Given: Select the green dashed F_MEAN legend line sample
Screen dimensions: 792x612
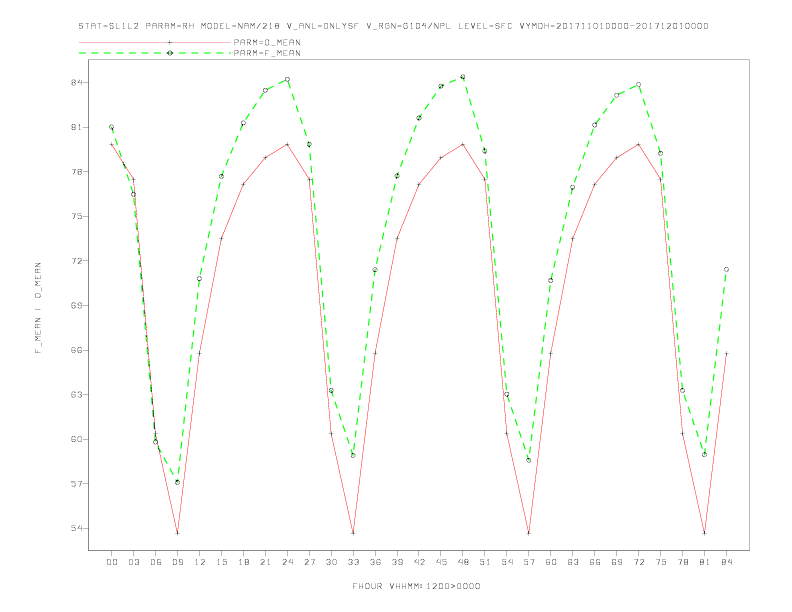Looking at the screenshot, I should coord(155,53).
